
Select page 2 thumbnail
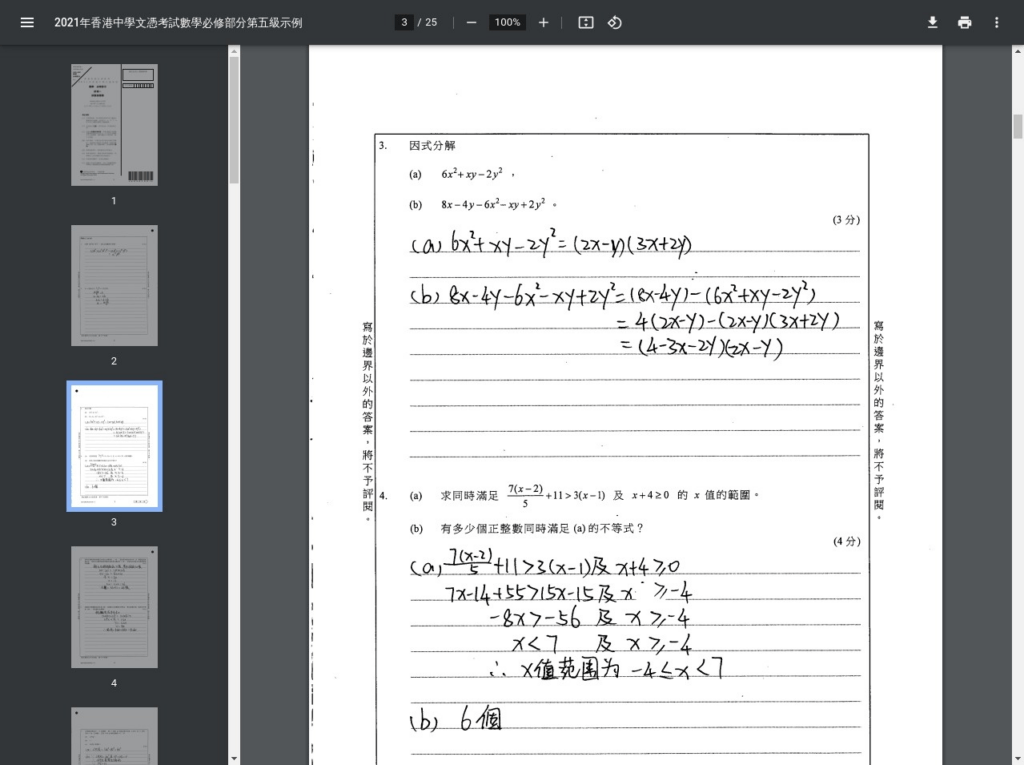click(114, 285)
